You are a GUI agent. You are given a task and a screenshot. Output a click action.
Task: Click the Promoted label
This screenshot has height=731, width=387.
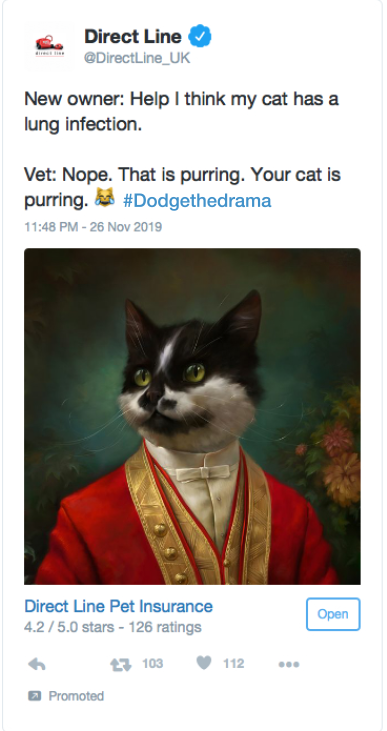pyautogui.click(x=76, y=696)
